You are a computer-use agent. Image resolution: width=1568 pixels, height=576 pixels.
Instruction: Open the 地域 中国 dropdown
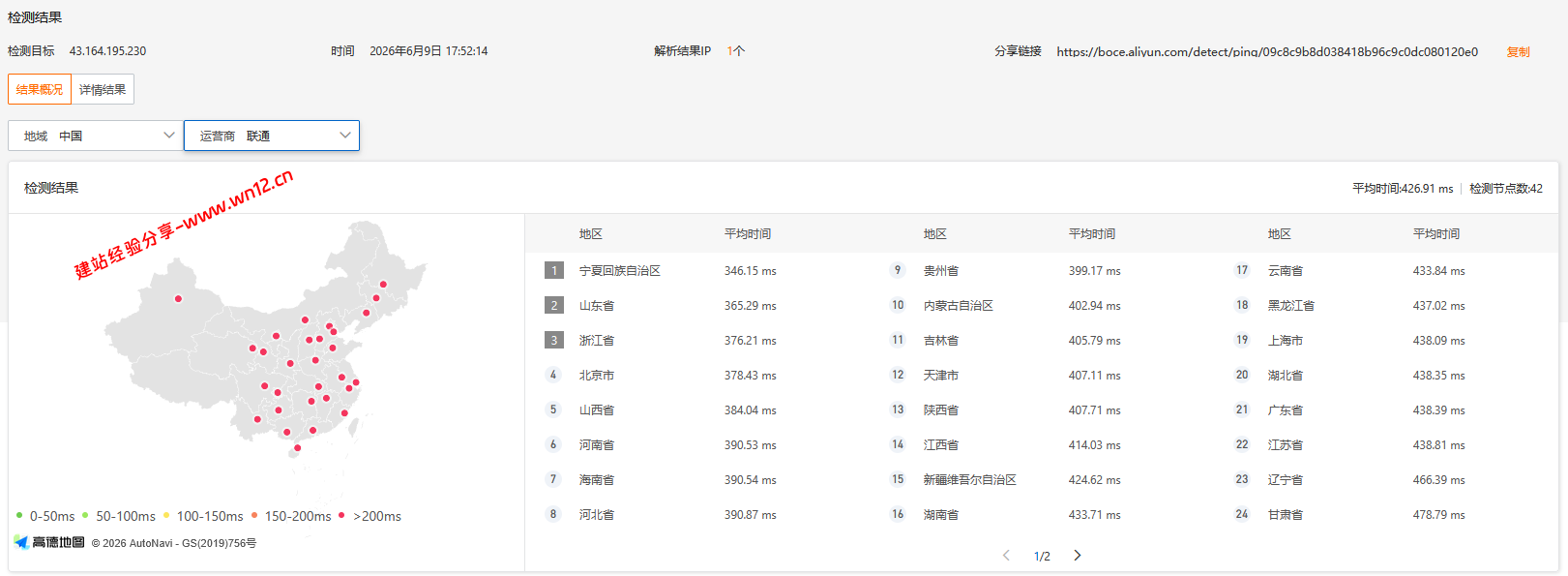96,136
